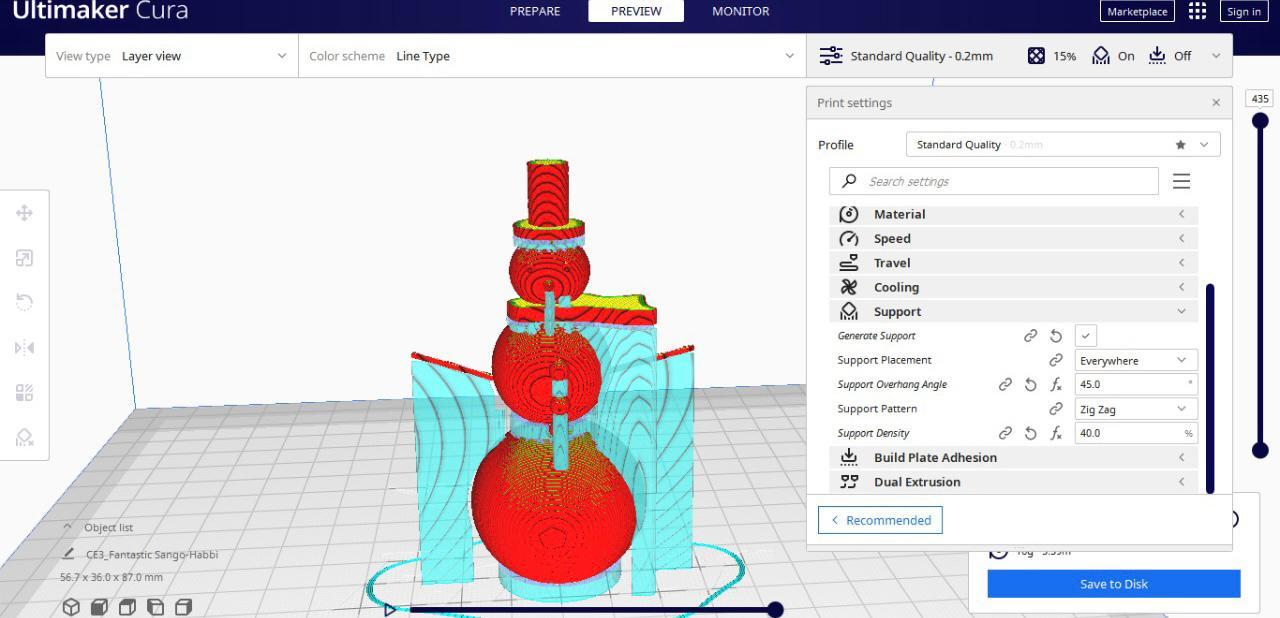This screenshot has width=1280, height=618.
Task: Switch to 3D view orientation cube
Action: click(x=71, y=607)
